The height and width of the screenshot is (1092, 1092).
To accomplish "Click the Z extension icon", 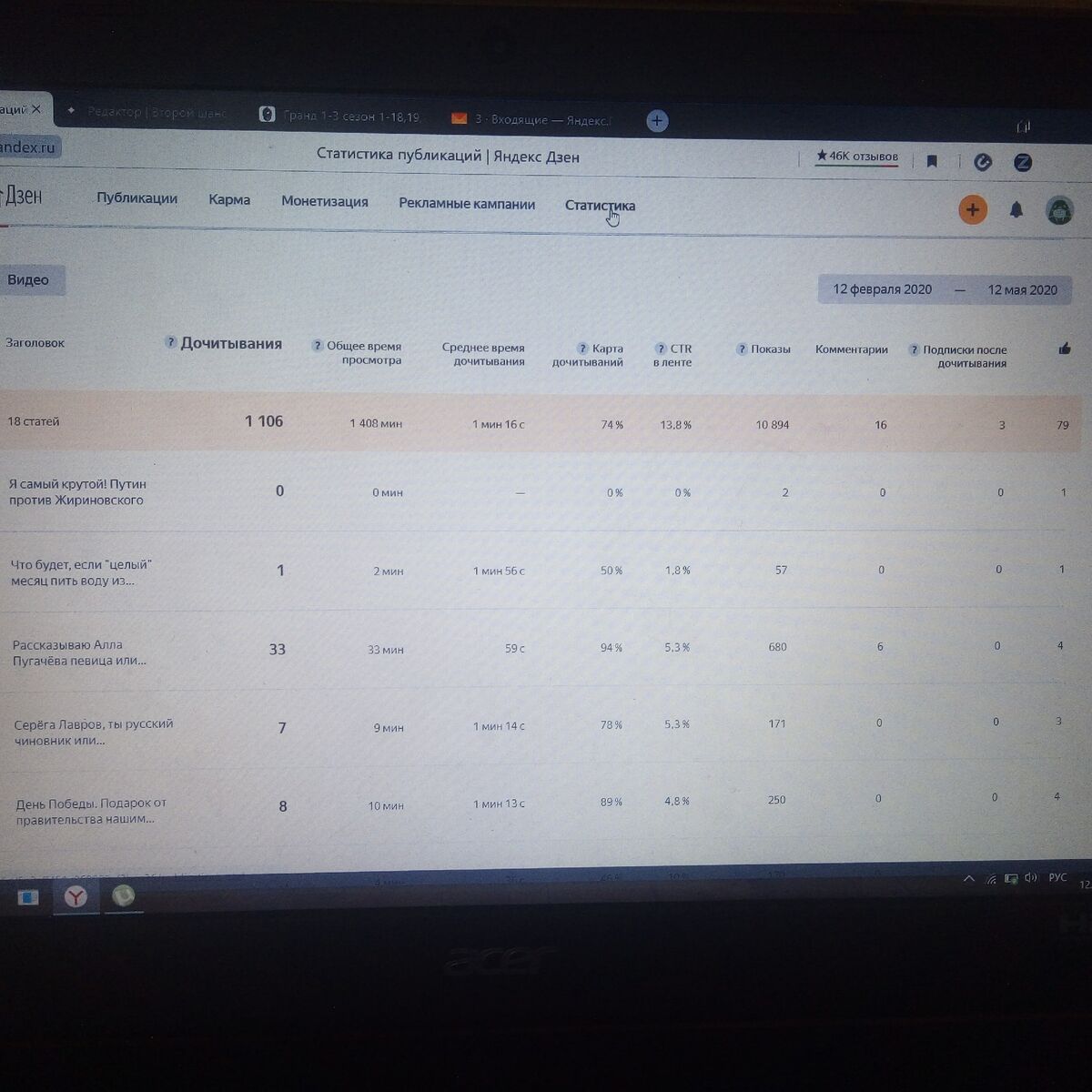I will [1023, 163].
